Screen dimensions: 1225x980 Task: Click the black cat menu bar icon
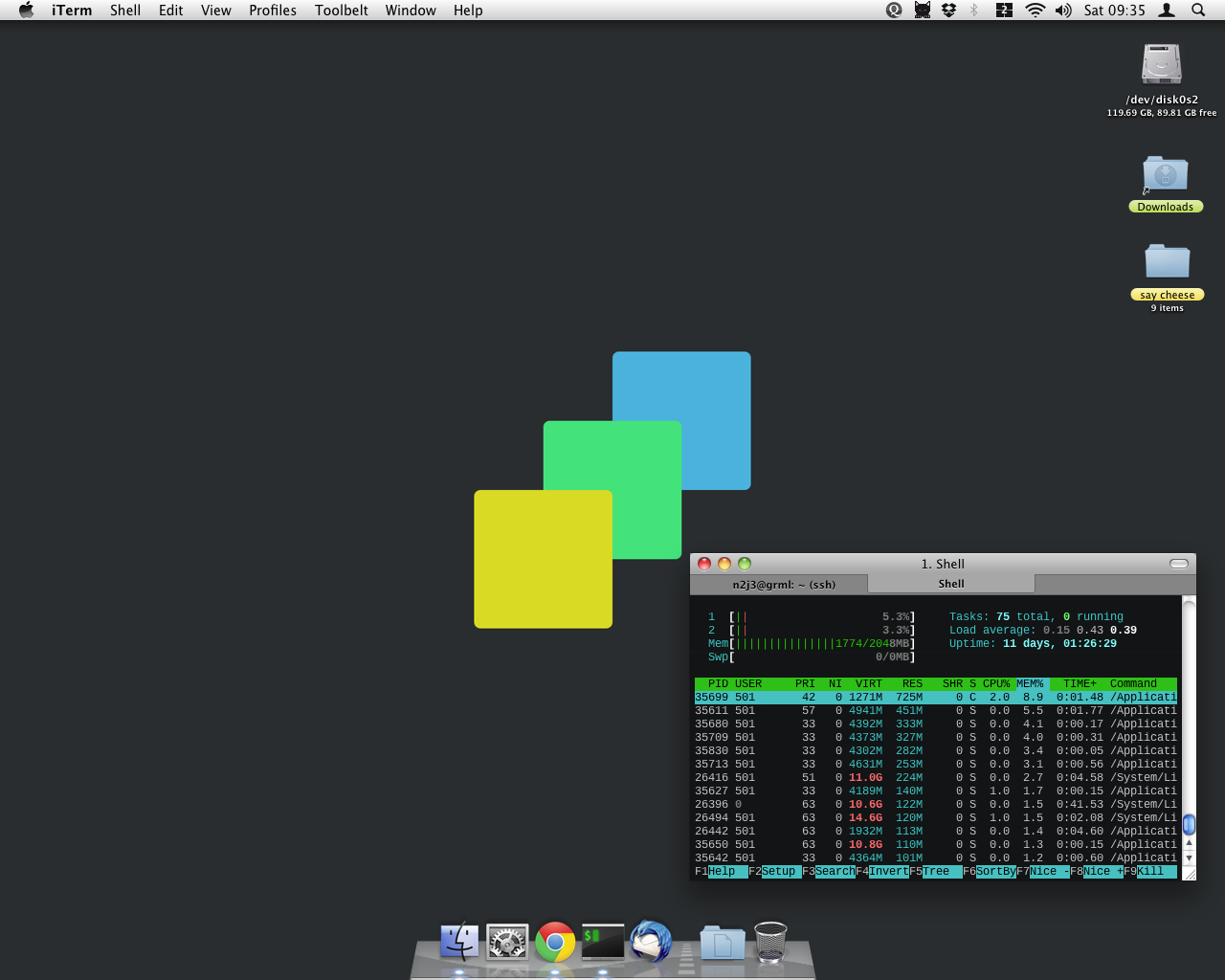923,10
